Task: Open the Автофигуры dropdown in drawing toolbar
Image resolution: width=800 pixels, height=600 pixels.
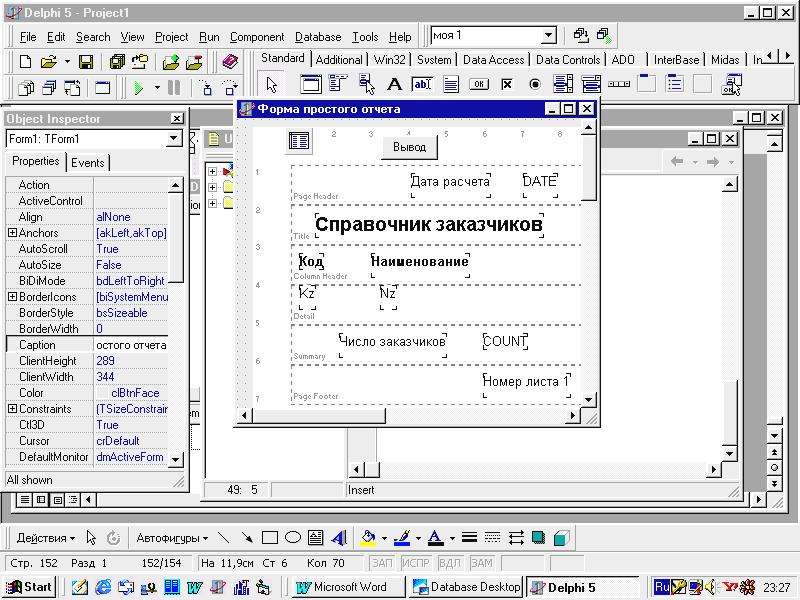Action: click(x=172, y=538)
